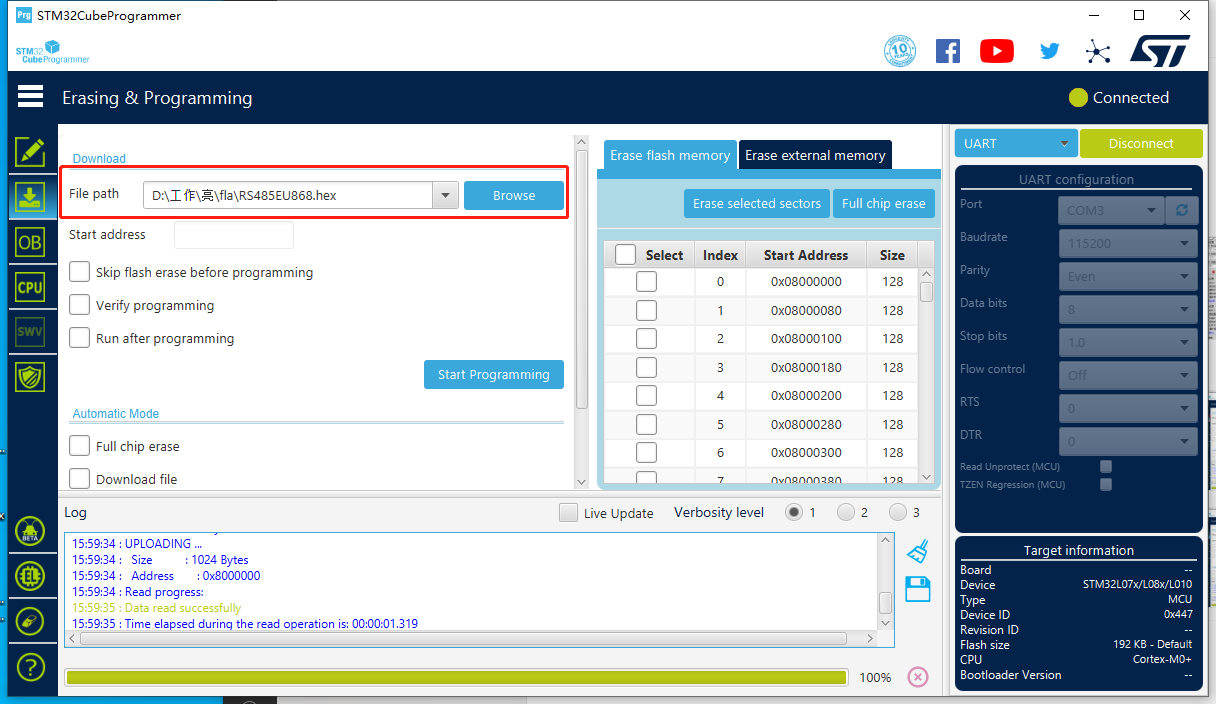Open the COM3 port dropdown

click(1111, 210)
